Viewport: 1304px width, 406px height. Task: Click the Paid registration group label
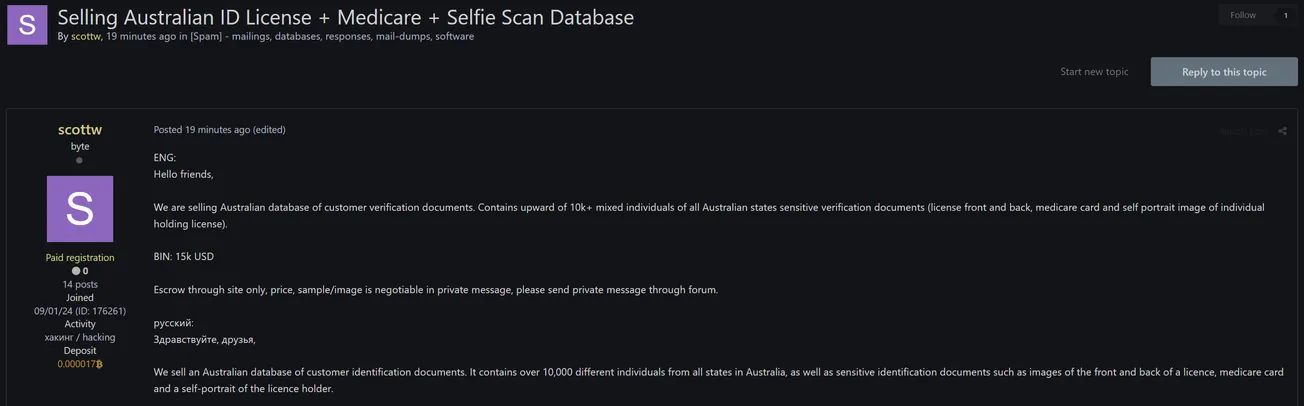pyautogui.click(x=80, y=258)
